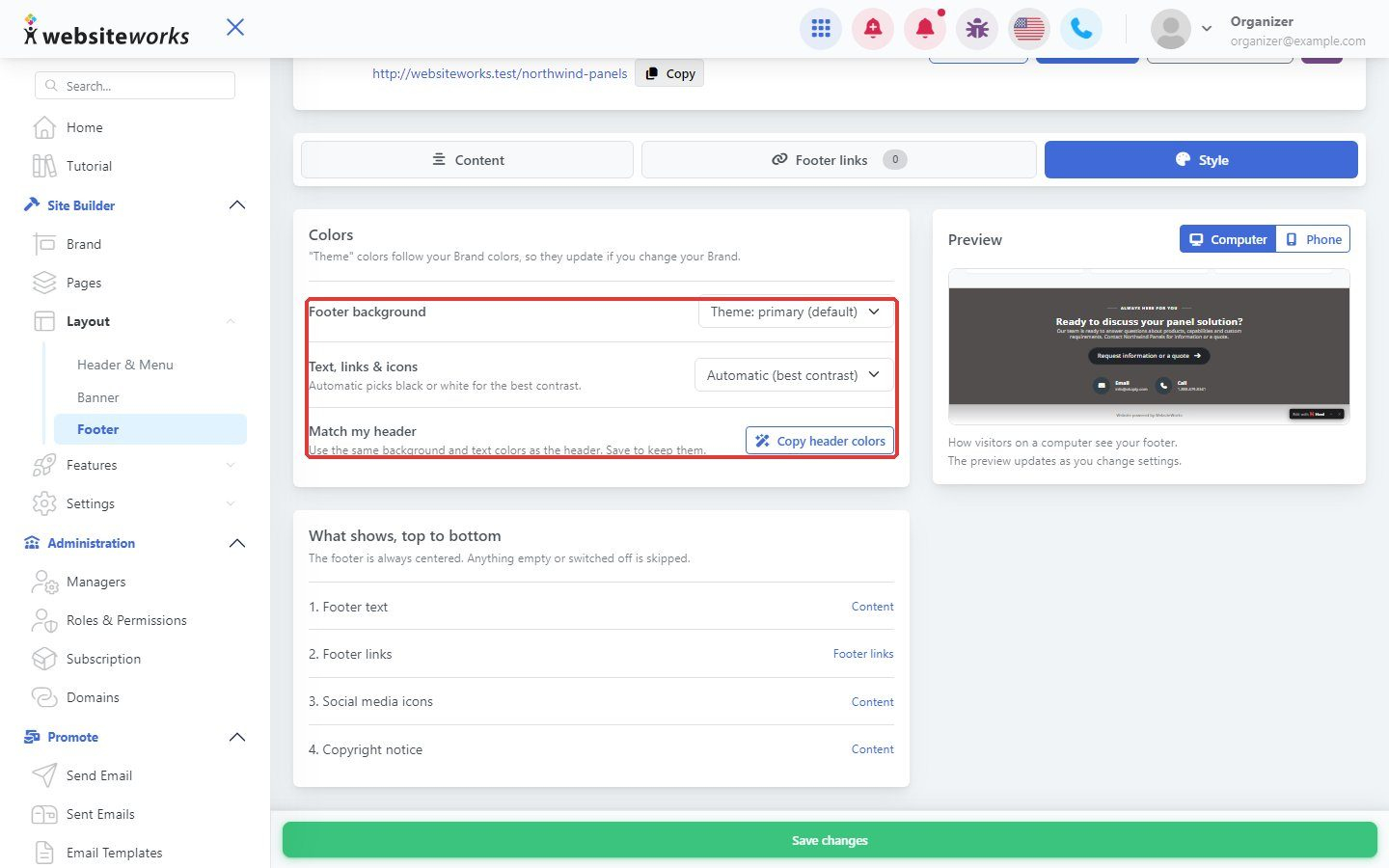The width and height of the screenshot is (1389, 868).
Task: Open the apps grid icon in the header
Action: coord(821,29)
